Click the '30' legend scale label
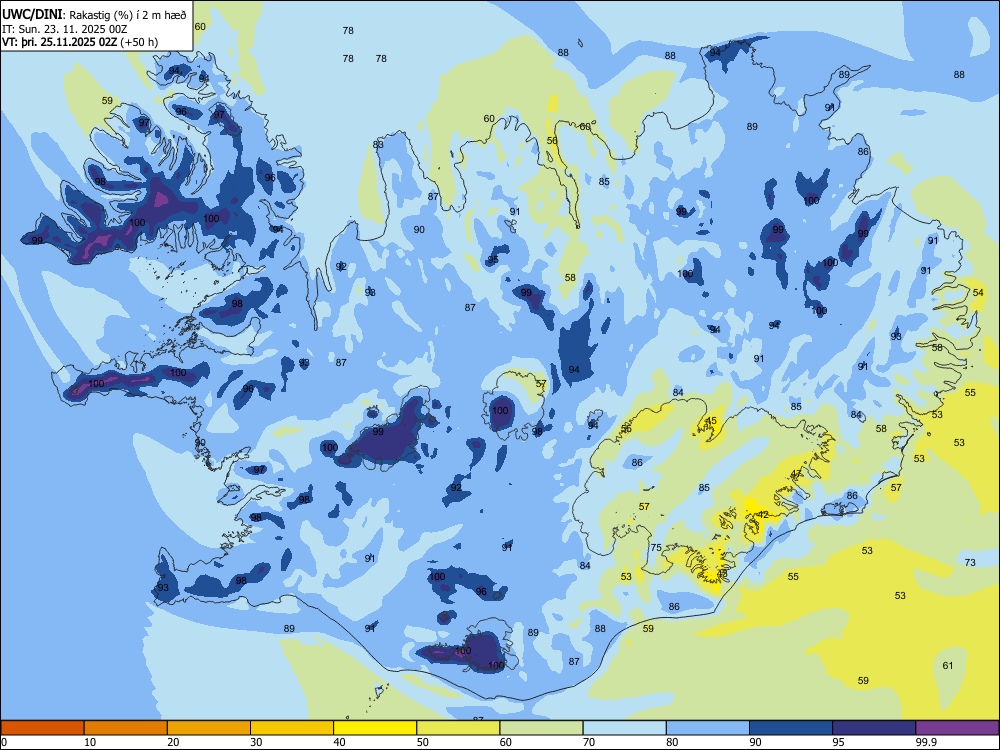 pos(256,742)
